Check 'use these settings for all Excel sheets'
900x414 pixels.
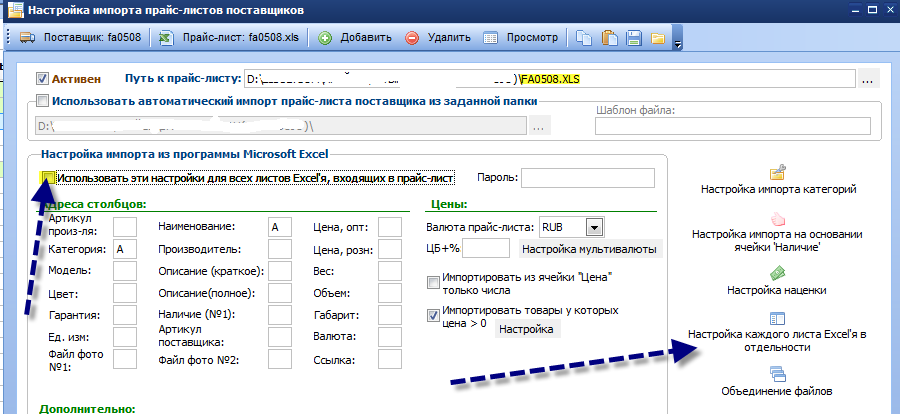coord(48,177)
